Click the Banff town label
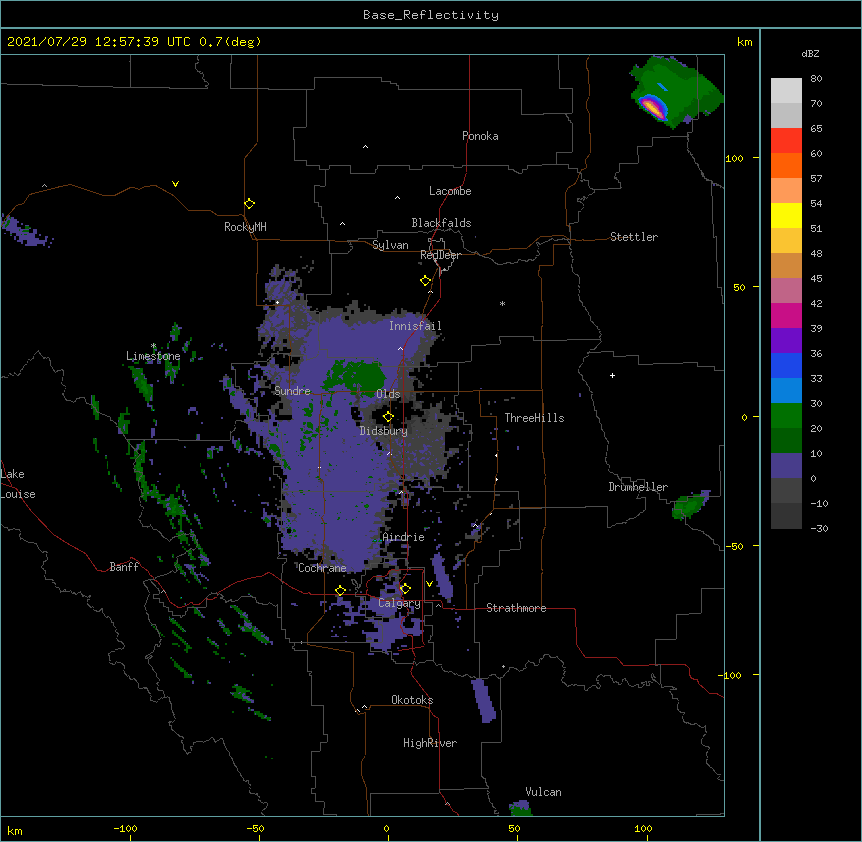862x842 pixels. click(x=124, y=567)
